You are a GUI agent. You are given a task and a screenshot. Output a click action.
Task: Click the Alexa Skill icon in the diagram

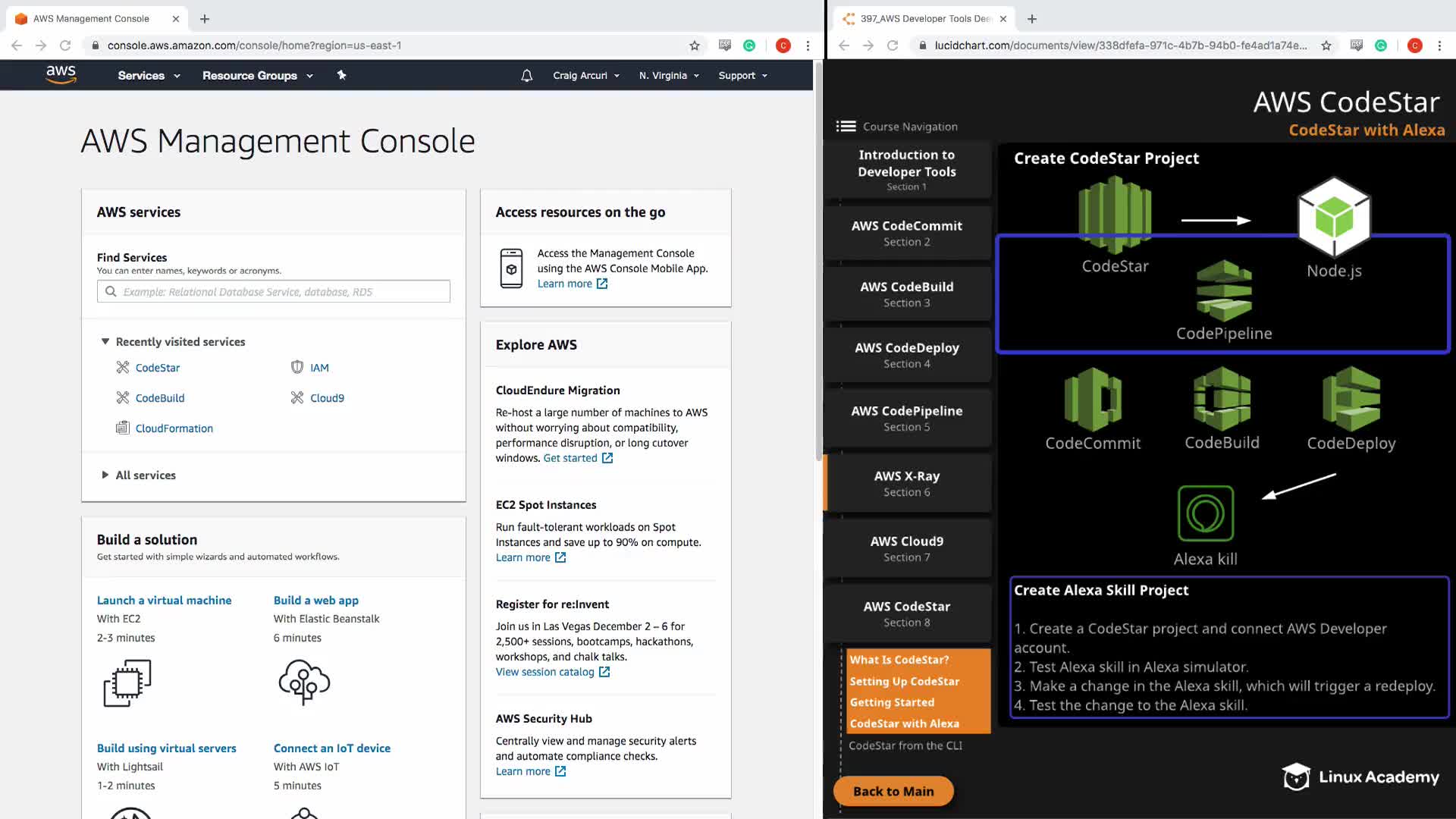click(1205, 514)
